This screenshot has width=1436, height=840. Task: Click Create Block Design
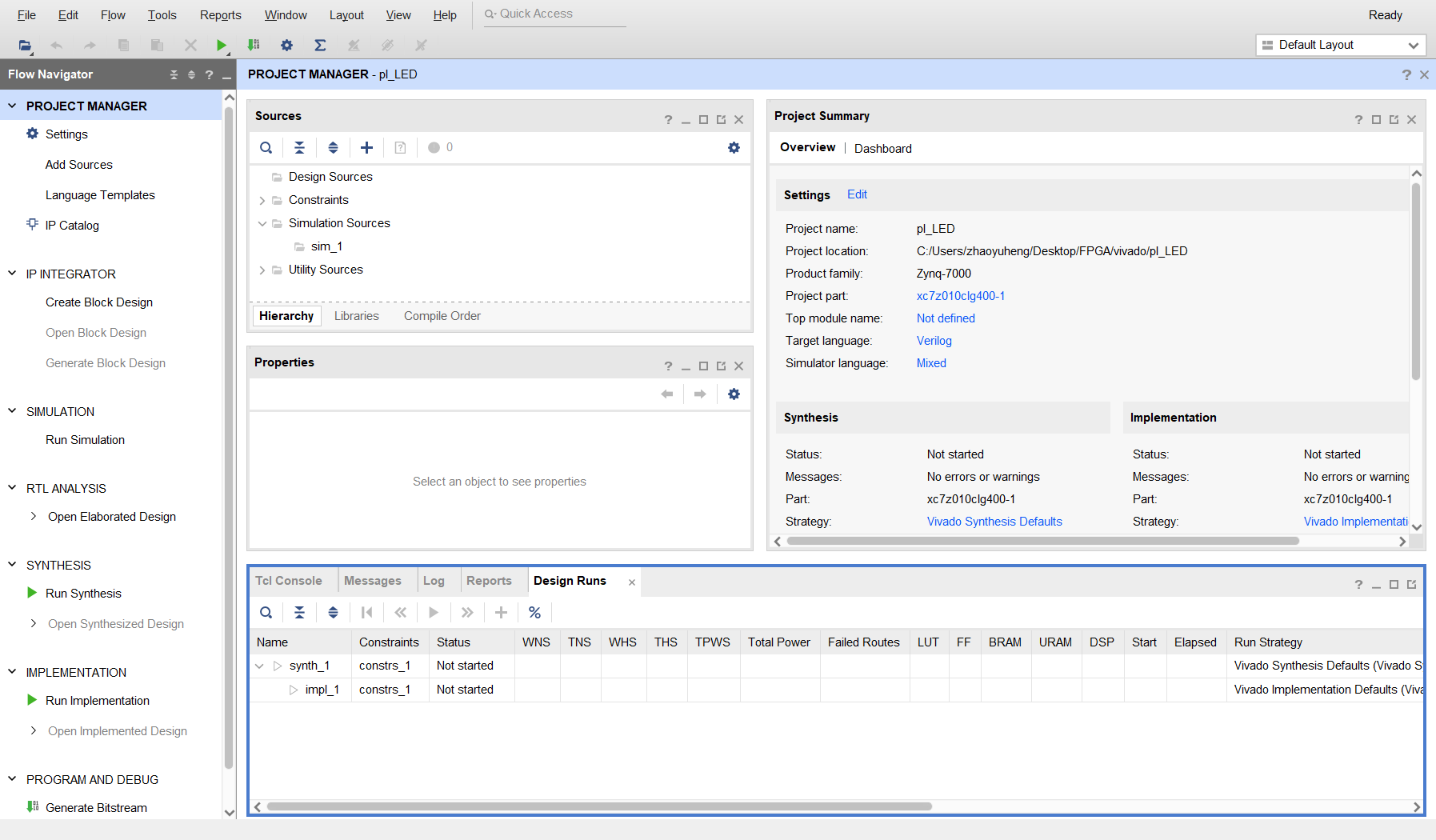(x=99, y=302)
